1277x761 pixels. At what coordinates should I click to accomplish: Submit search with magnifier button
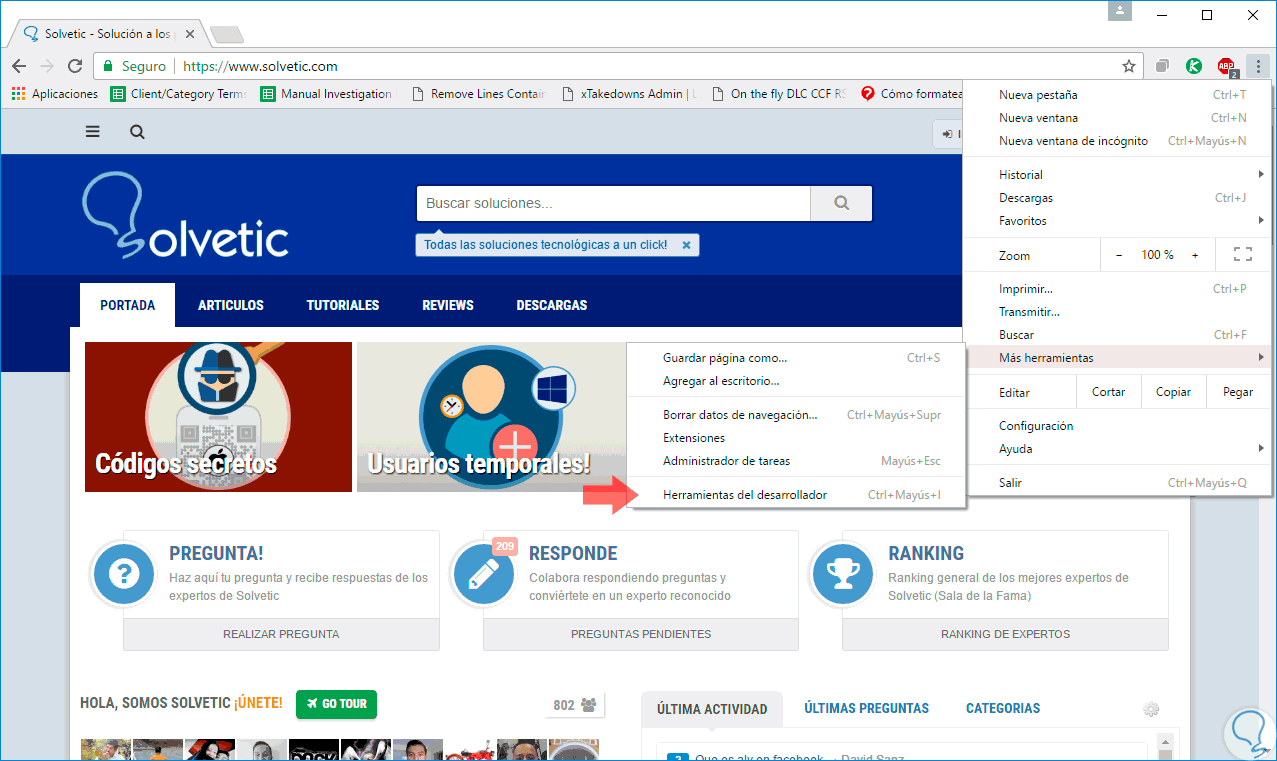point(841,203)
